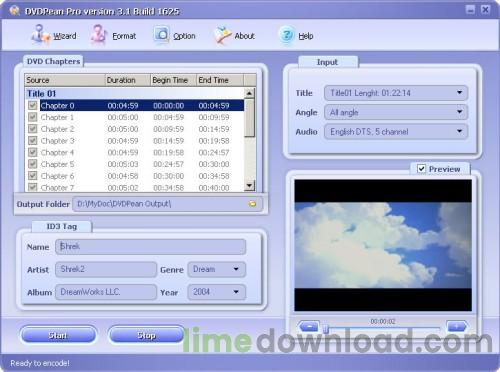Sort by the Source column header
500x372 pixels.
(x=65, y=80)
